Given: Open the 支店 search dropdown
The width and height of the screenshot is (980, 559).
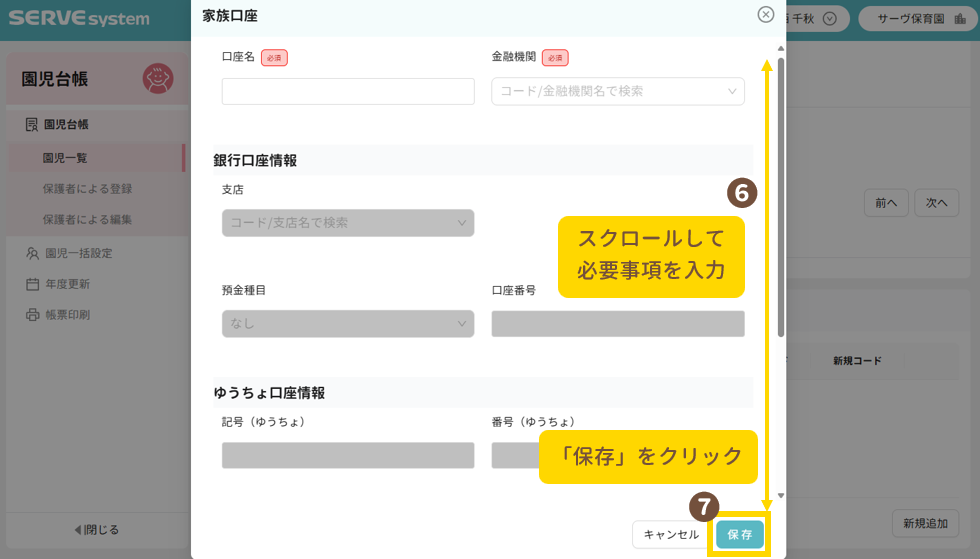Looking at the screenshot, I should (x=347, y=223).
